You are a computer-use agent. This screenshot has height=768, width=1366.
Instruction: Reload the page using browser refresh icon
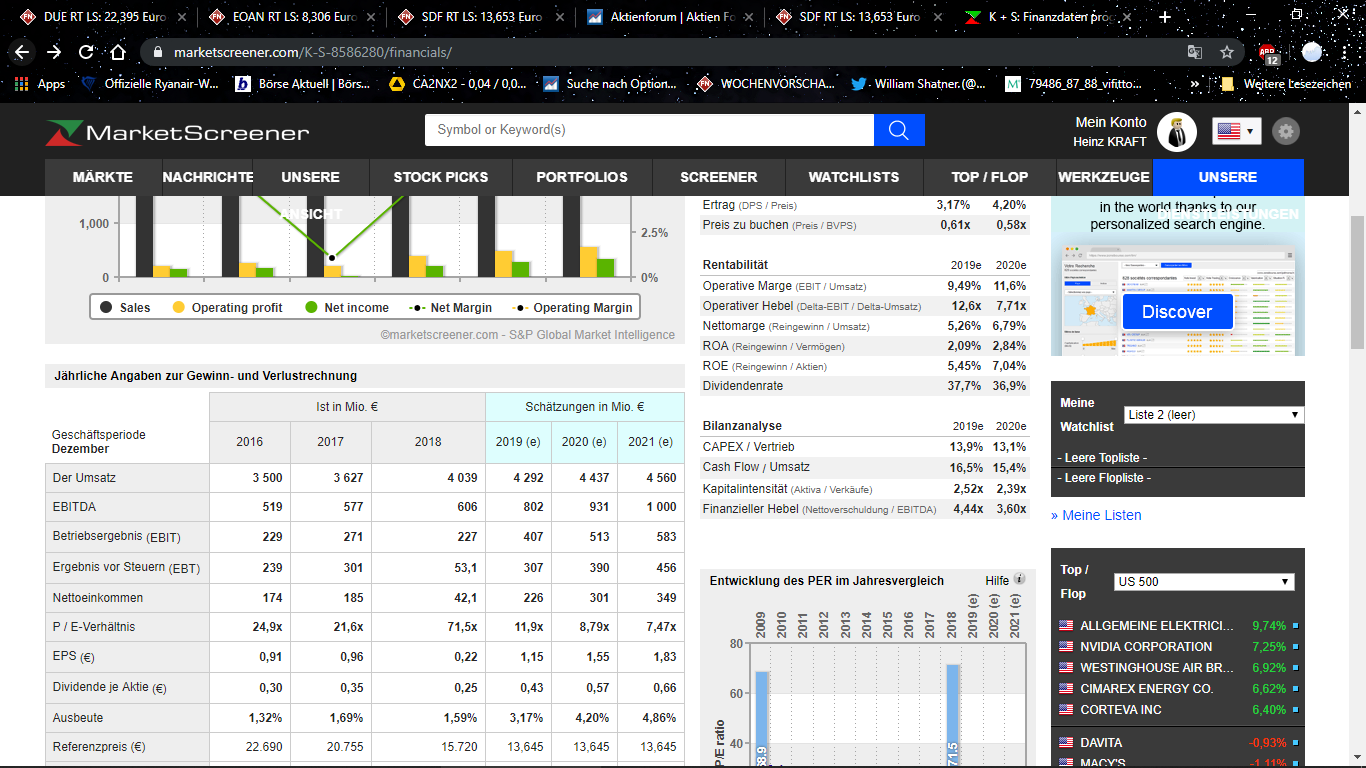[x=86, y=52]
